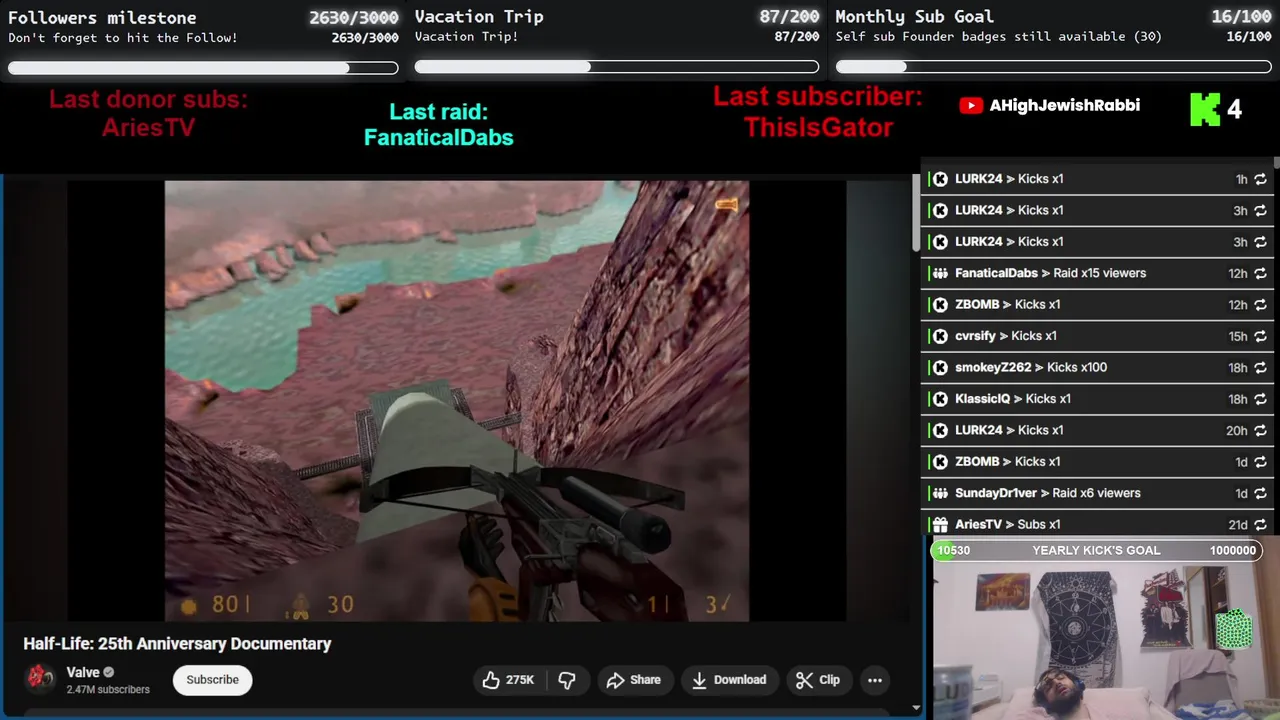Click the scroll down arrow below the page

coord(916,708)
